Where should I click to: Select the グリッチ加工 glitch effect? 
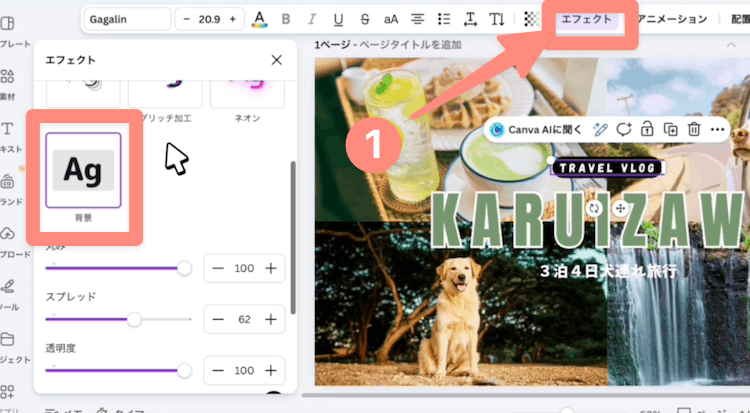[x=165, y=95]
